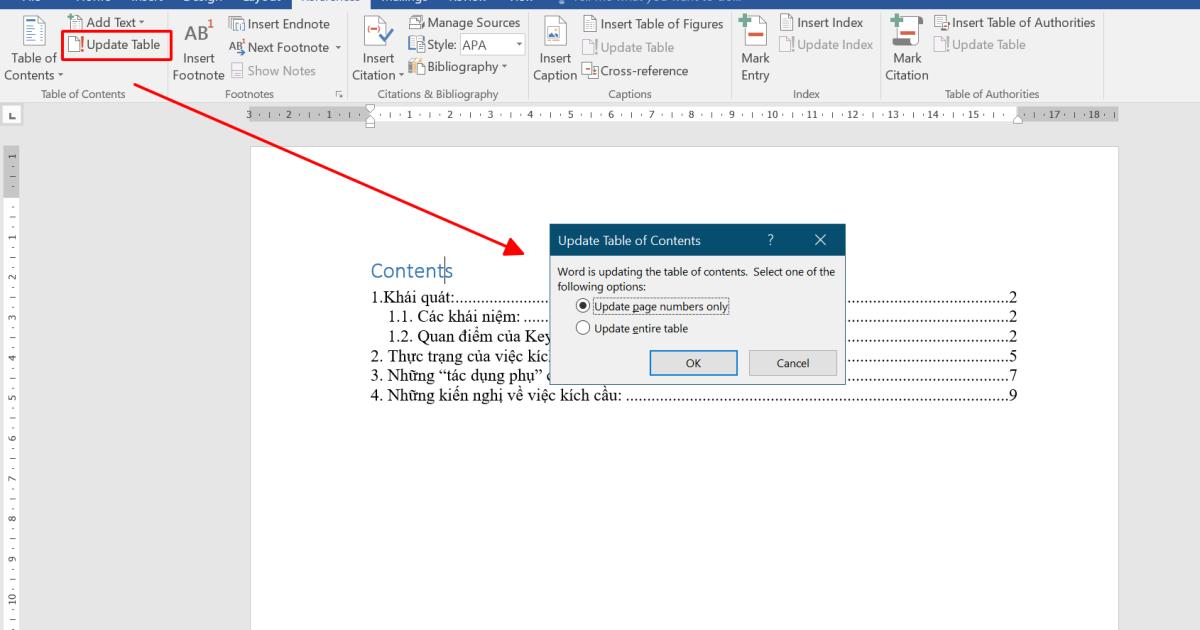Click Update Table in Table of Contents group
This screenshot has width=1200, height=630.
pyautogui.click(x=116, y=45)
